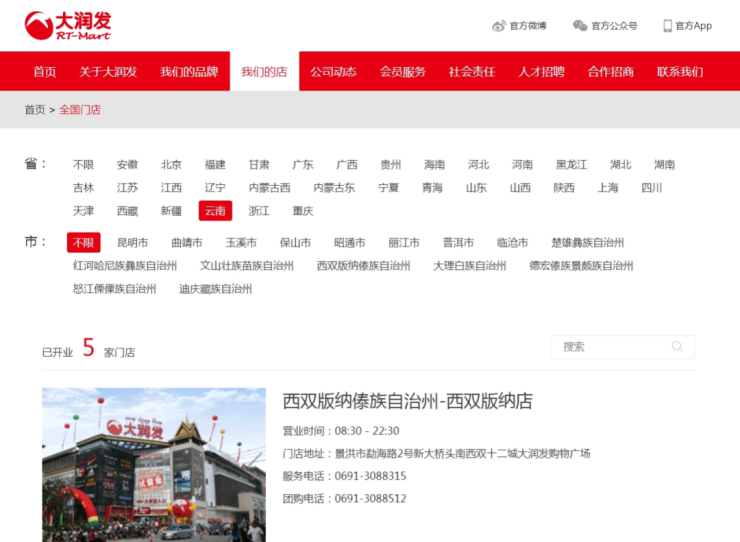This screenshot has height=542, width=740.
Task: Choose 宁夏 province
Action: [x=388, y=188]
